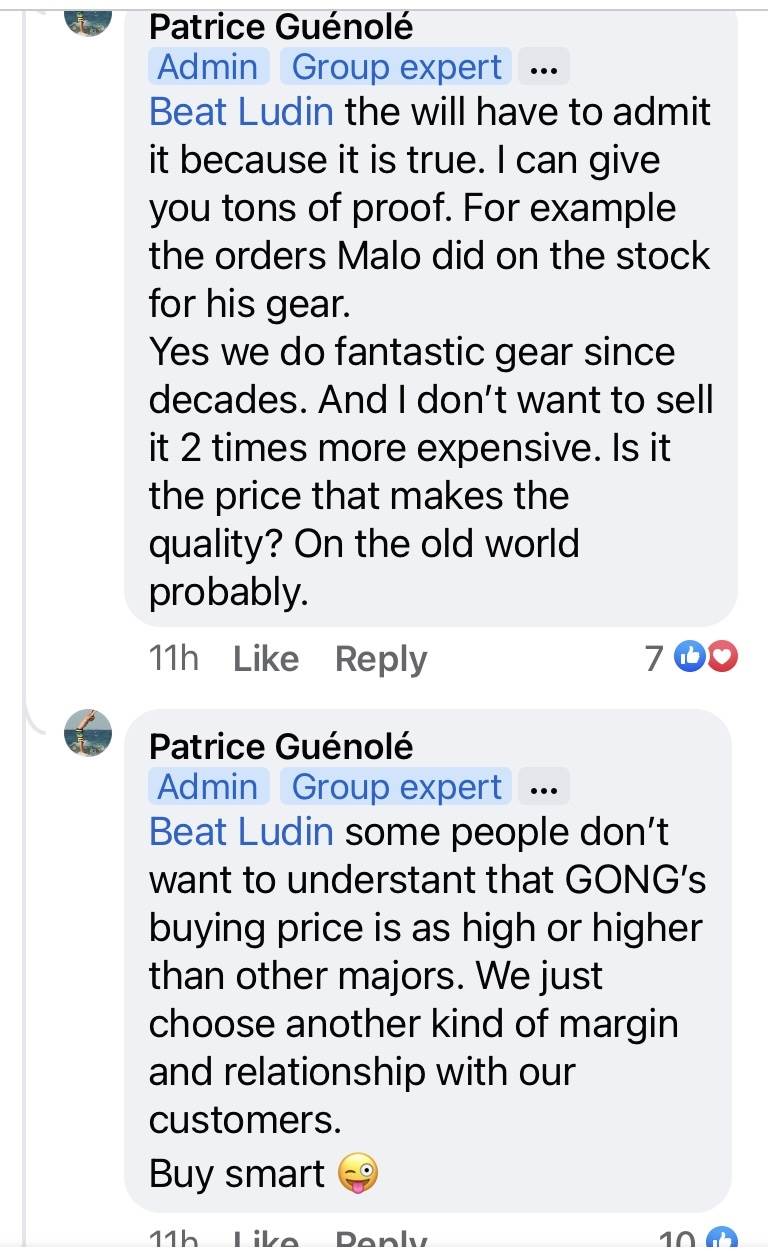Click the Admin badge in the first comment
Screen dimensions: 768x1251
[x=208, y=68]
